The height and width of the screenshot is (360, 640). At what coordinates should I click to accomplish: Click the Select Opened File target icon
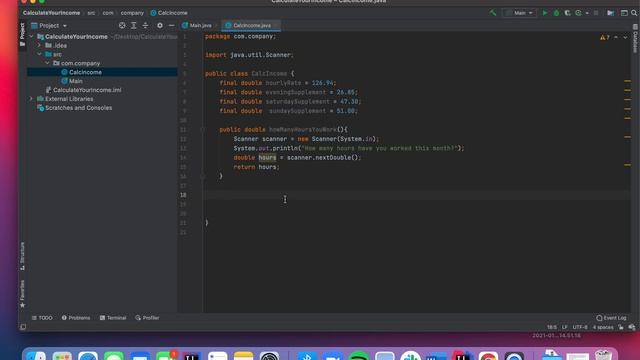(x=122, y=25)
